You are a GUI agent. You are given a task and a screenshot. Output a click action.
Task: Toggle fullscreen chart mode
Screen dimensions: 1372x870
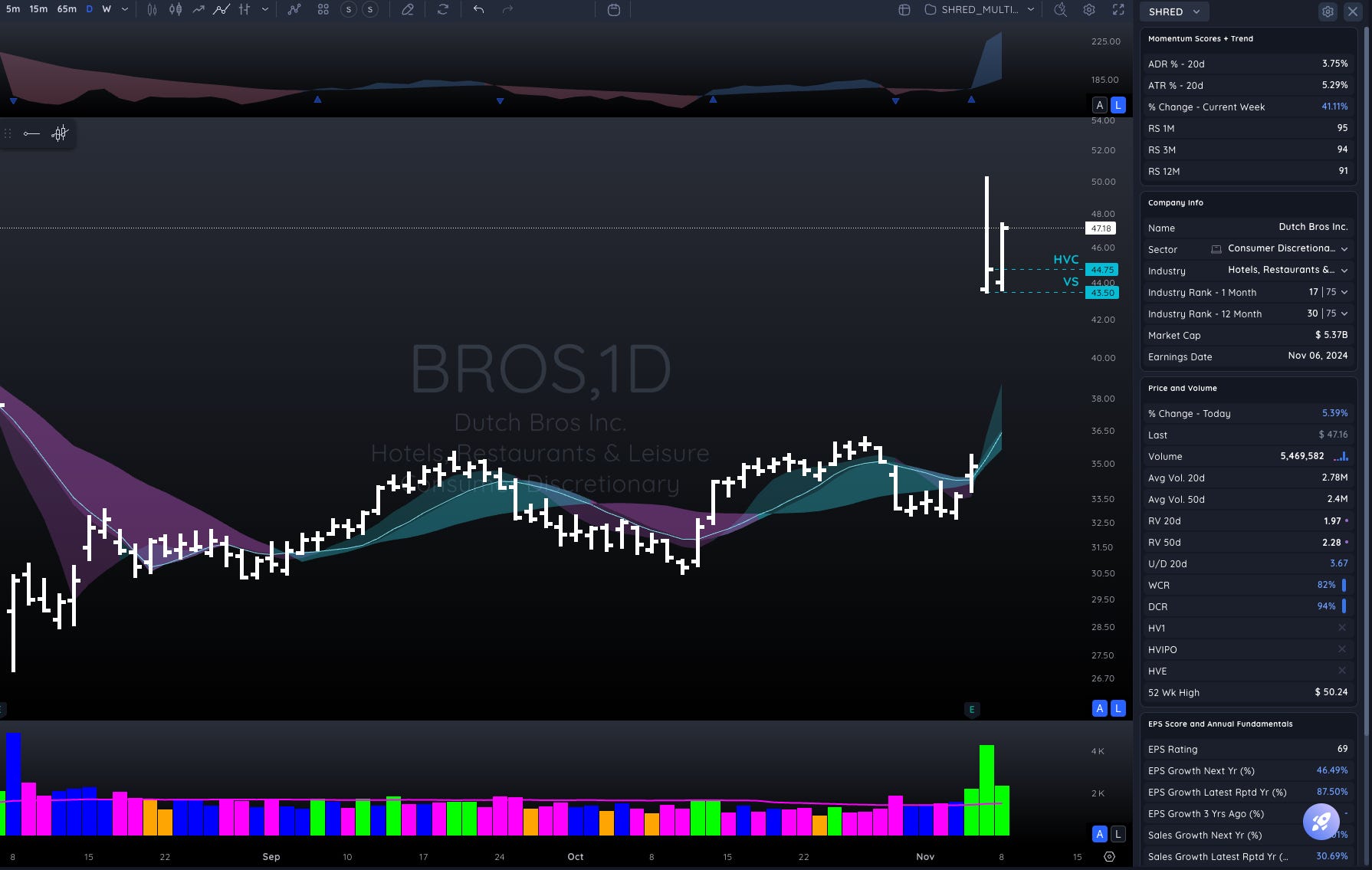(1118, 9)
